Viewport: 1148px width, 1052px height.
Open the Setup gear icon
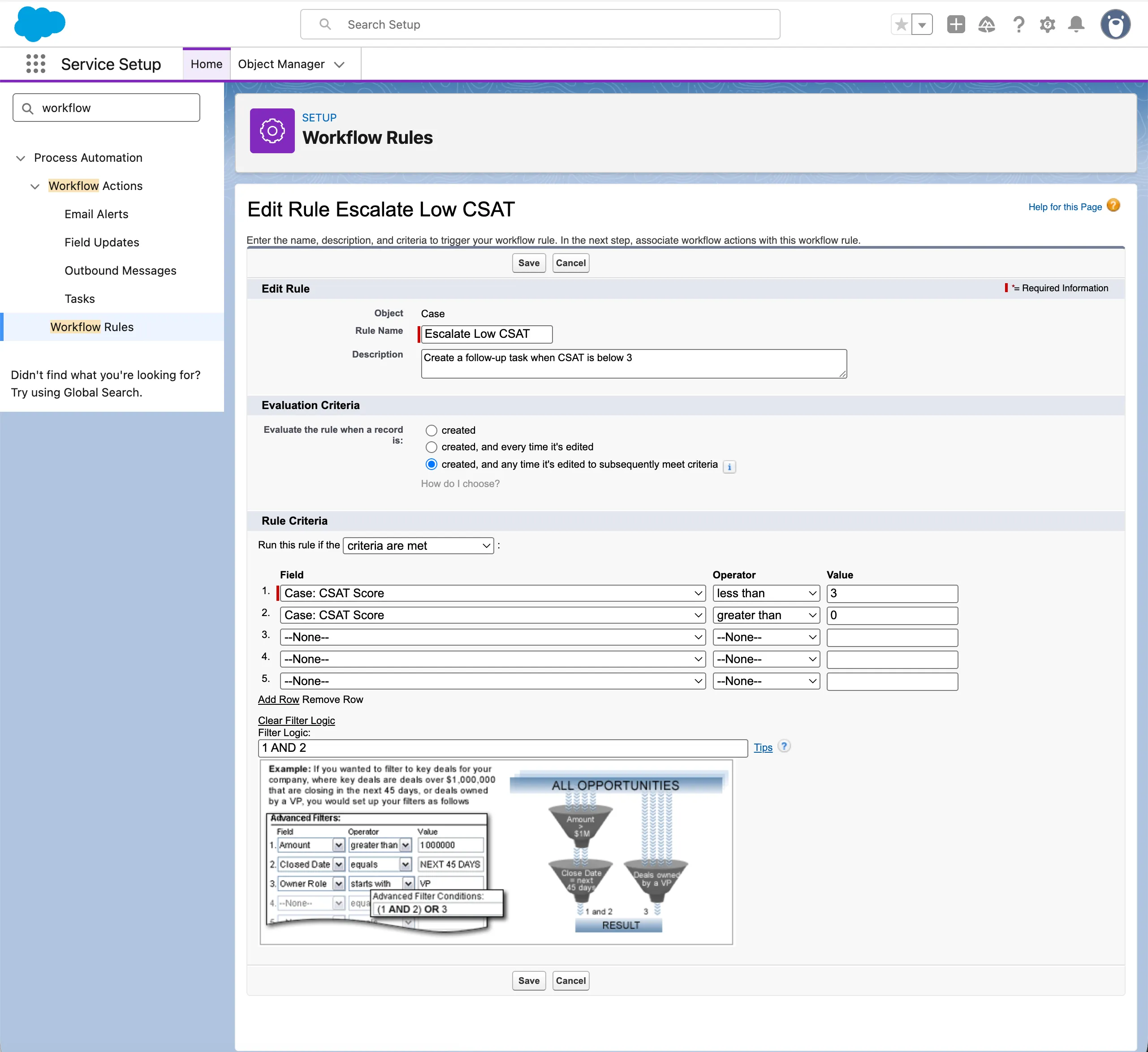[x=1047, y=24]
